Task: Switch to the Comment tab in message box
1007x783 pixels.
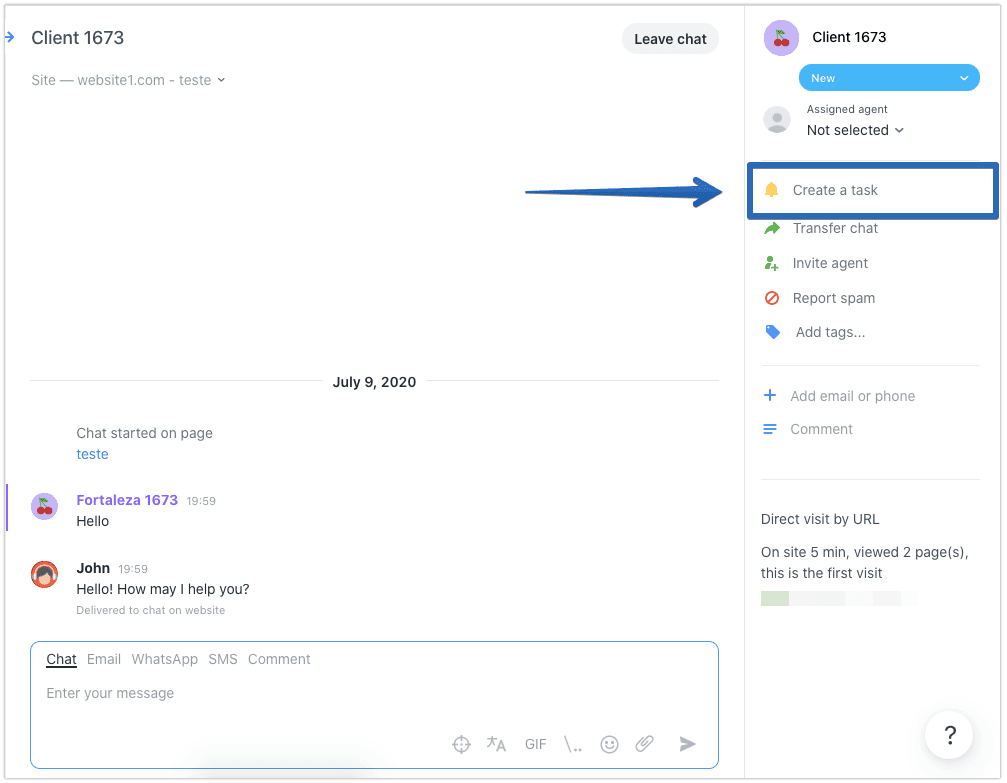Action: pos(279,659)
